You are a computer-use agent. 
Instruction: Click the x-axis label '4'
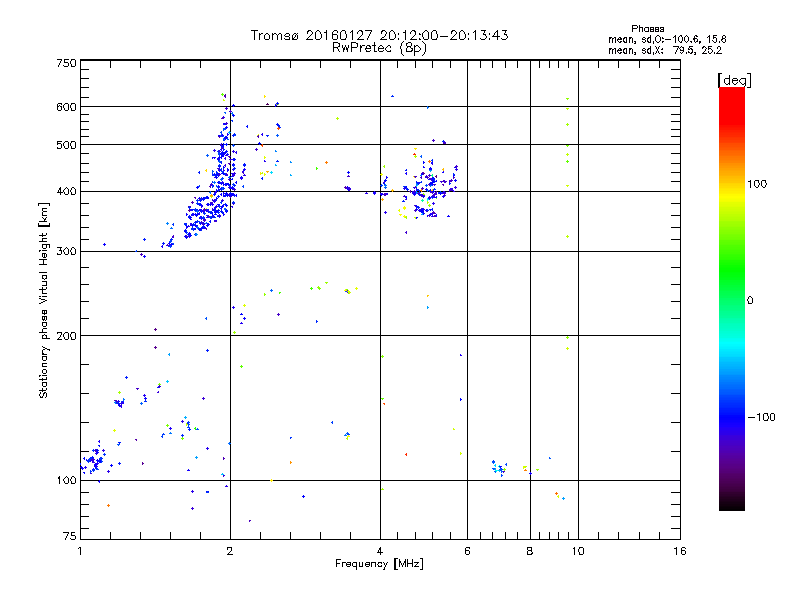(x=380, y=551)
